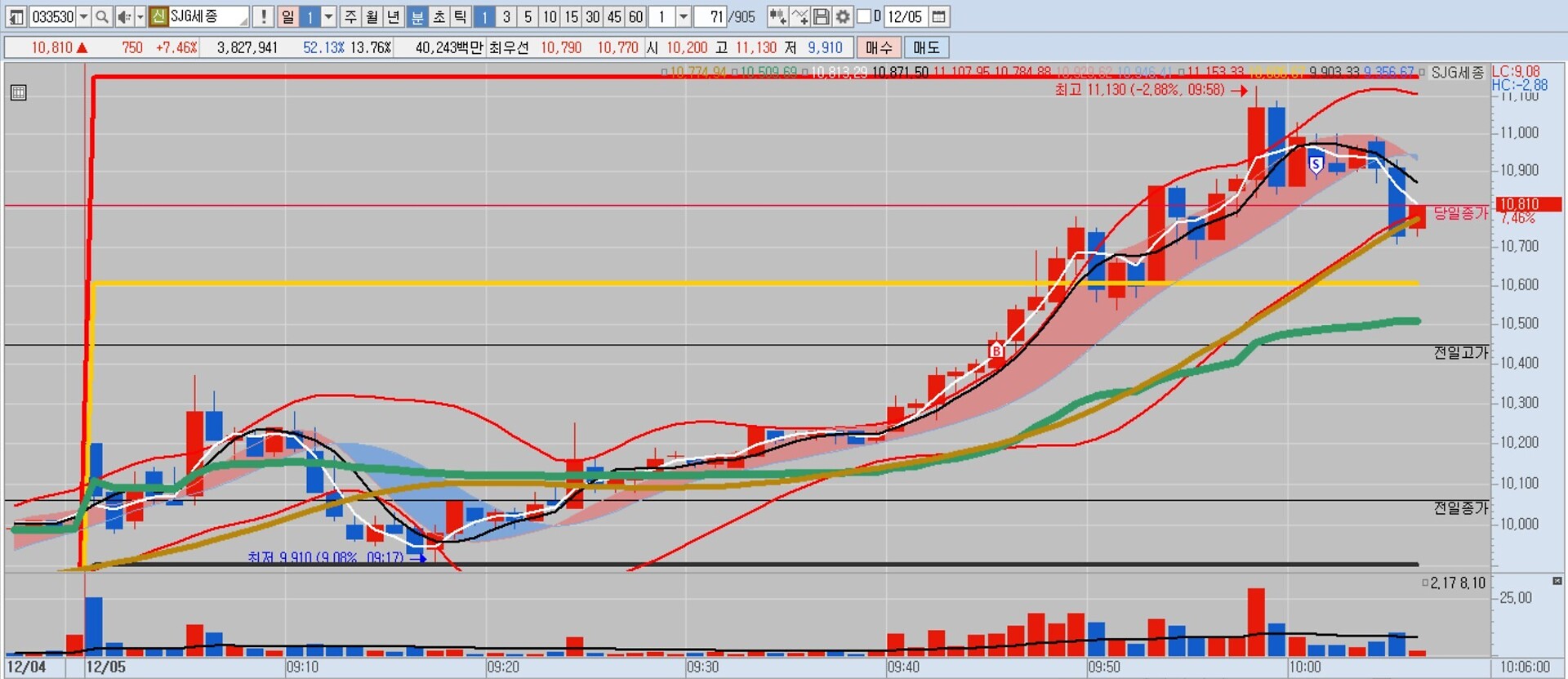Viewport: 1568px width, 679px height.
Task: Click the add line indicator icon
Action: click(800, 16)
